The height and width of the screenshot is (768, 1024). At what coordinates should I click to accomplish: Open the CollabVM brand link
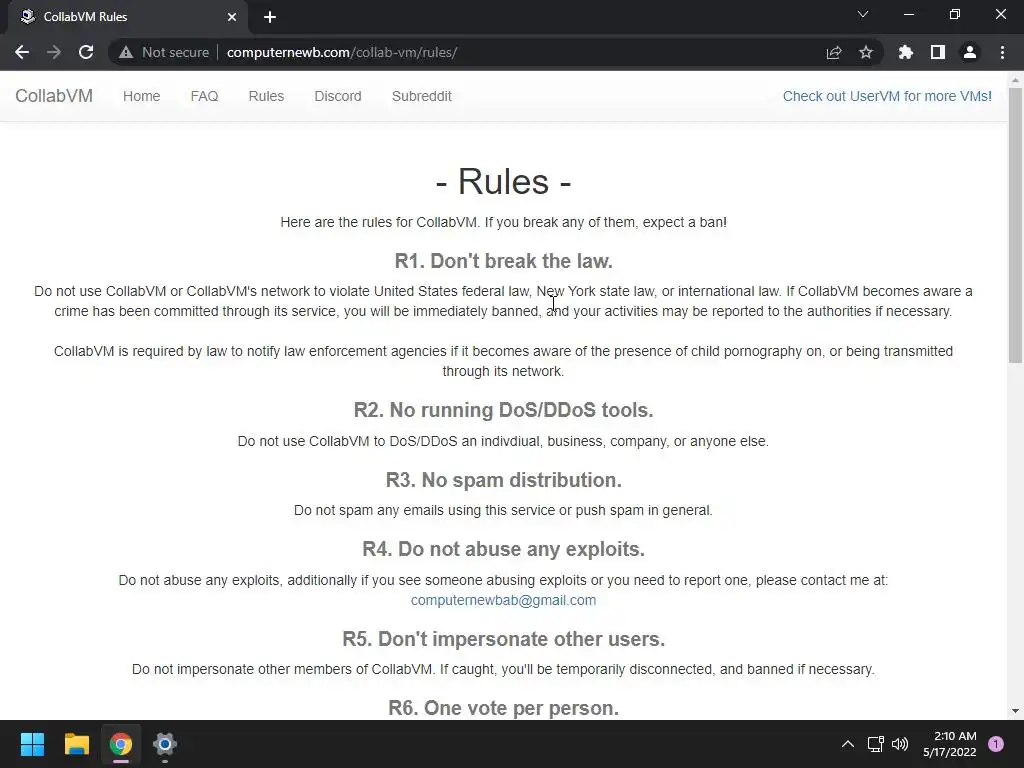[x=54, y=96]
